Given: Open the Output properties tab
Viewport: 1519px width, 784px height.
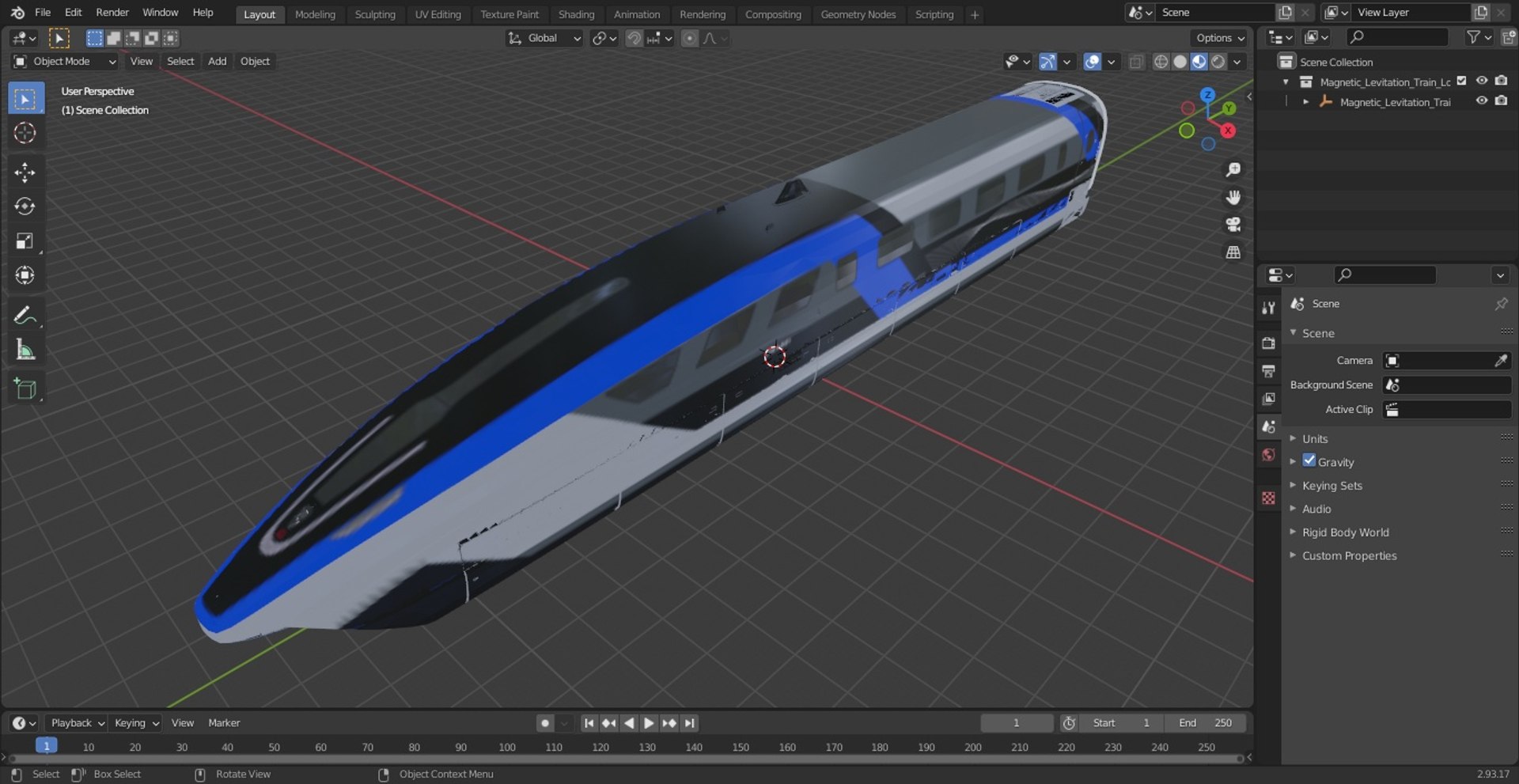Looking at the screenshot, I should click(1269, 371).
